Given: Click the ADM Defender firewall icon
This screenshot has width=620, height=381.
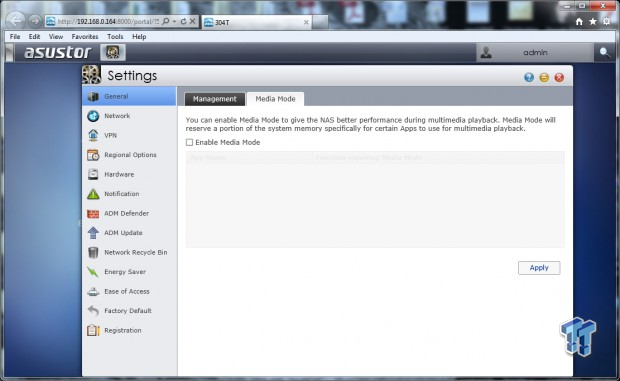Looking at the screenshot, I should 93,213.
